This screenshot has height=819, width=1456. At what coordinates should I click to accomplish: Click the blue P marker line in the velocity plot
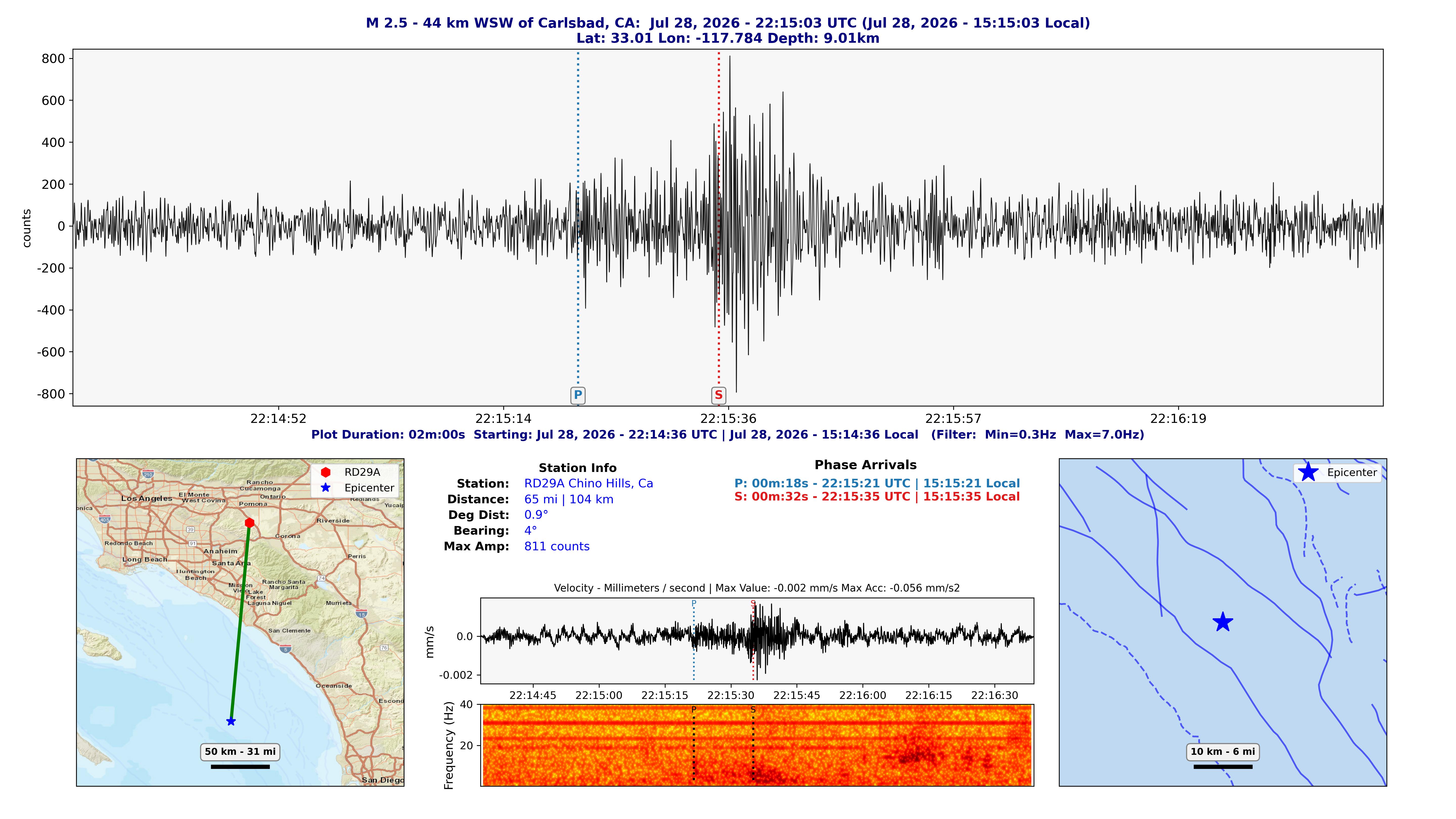694,643
